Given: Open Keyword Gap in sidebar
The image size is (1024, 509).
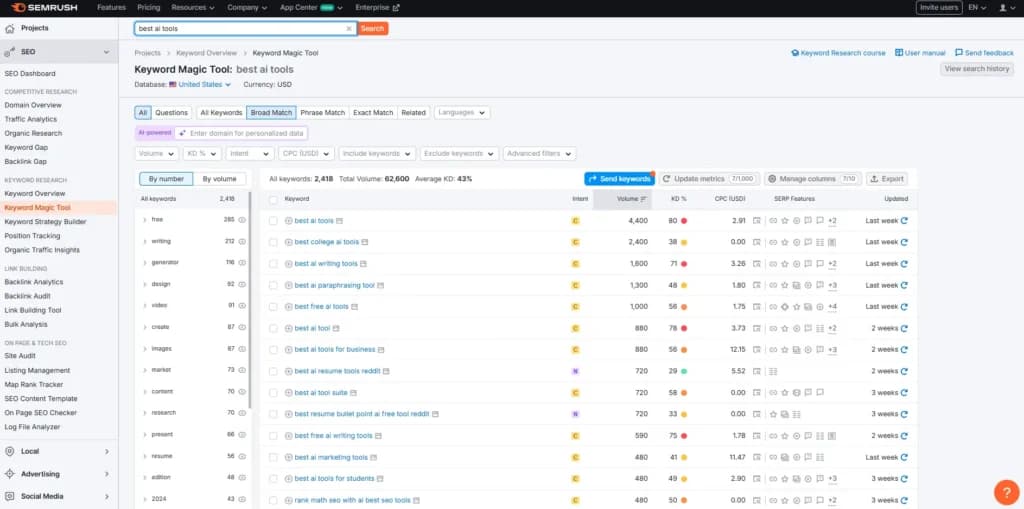Looking at the screenshot, I should tap(26, 148).
